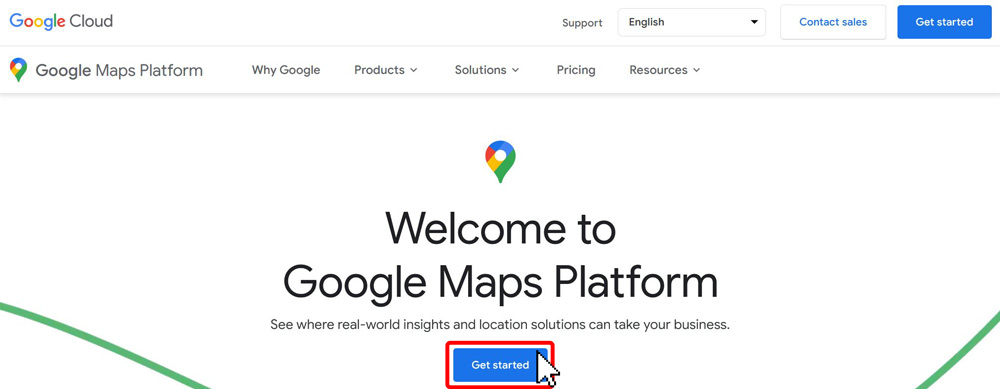Expand the Products menu
Screen dimensions: 1000x389
pos(386,70)
